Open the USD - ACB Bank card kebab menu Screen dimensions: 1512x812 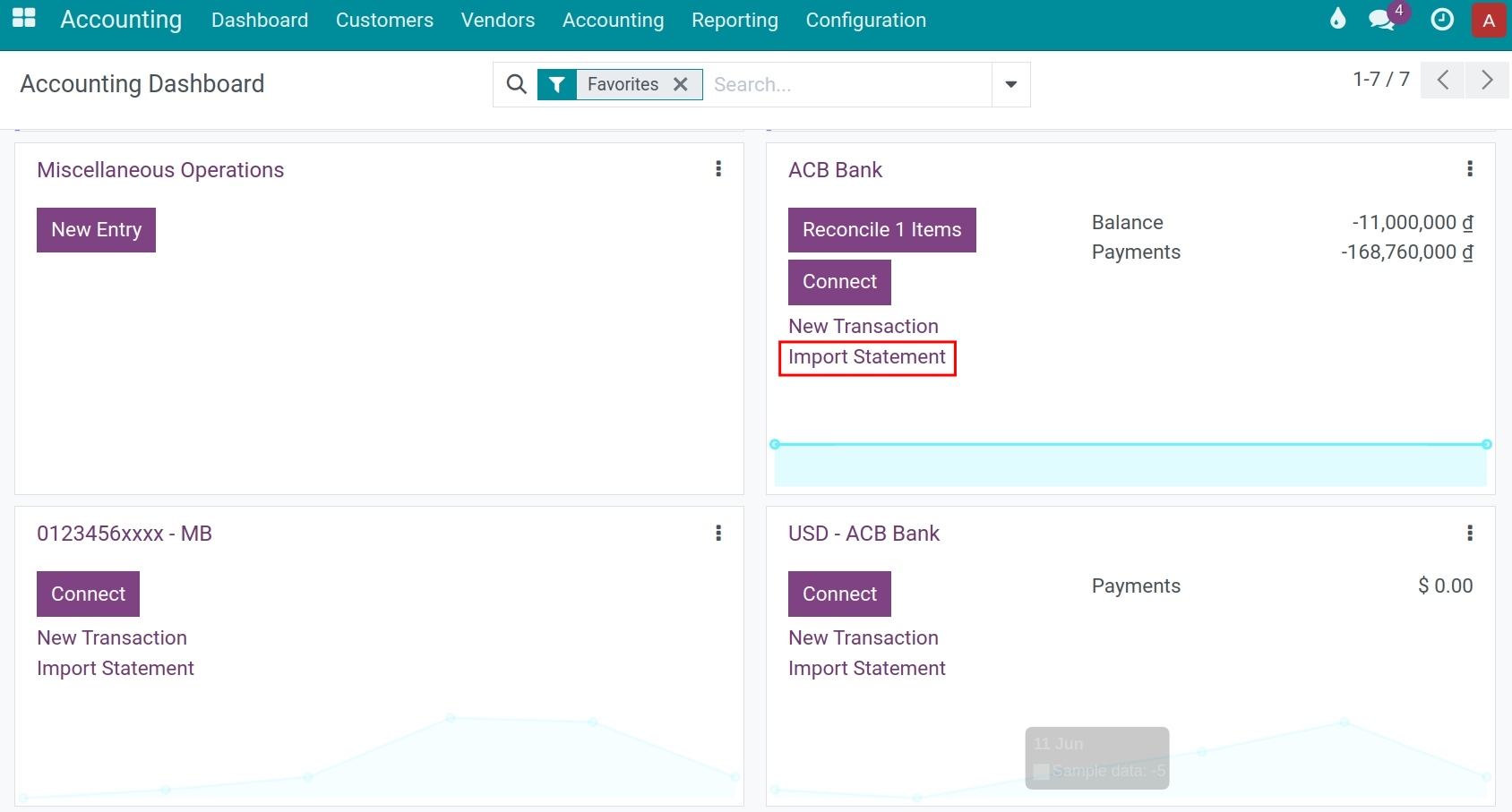point(1470,534)
